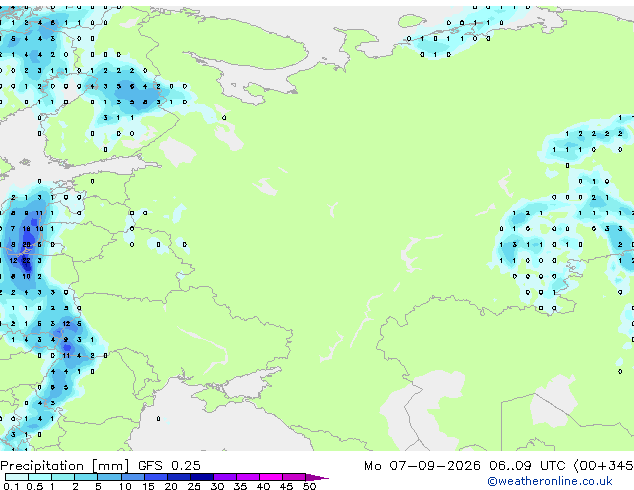Click the 'GFS 0.25' model label
634x490 pixels.
coord(169,466)
